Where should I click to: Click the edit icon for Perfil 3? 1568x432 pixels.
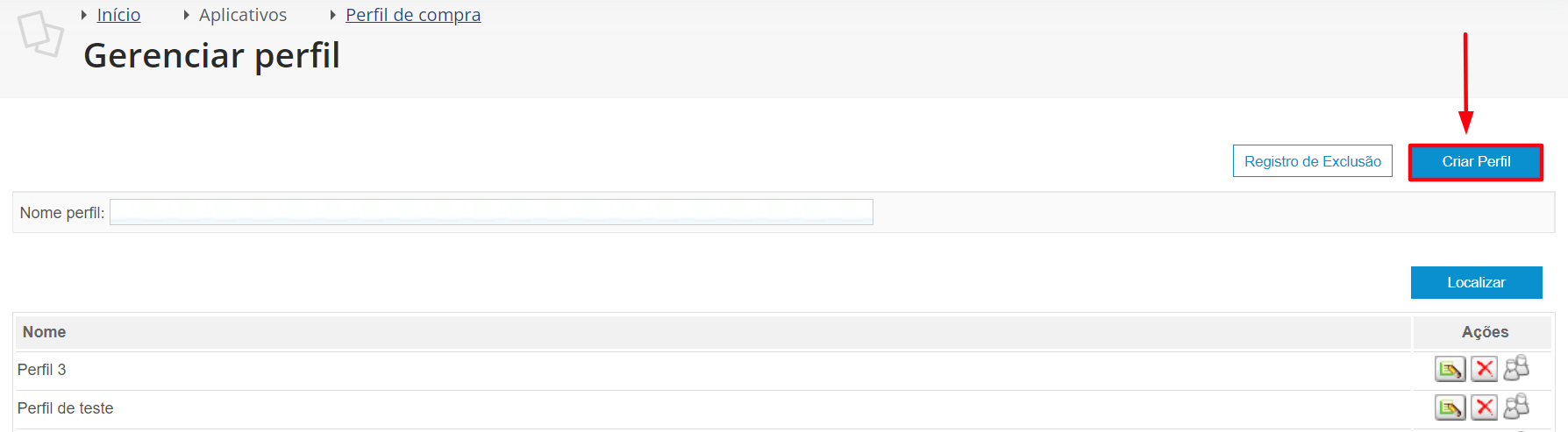(1450, 369)
